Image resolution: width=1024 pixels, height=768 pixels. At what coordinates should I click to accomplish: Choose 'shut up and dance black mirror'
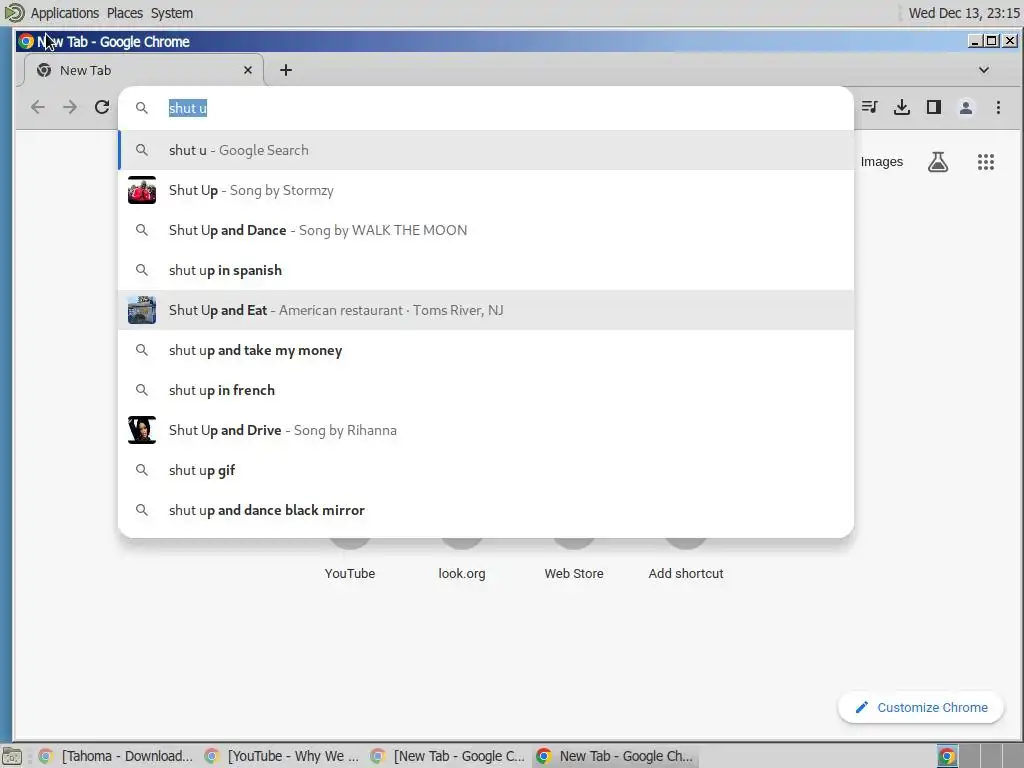[486, 510]
